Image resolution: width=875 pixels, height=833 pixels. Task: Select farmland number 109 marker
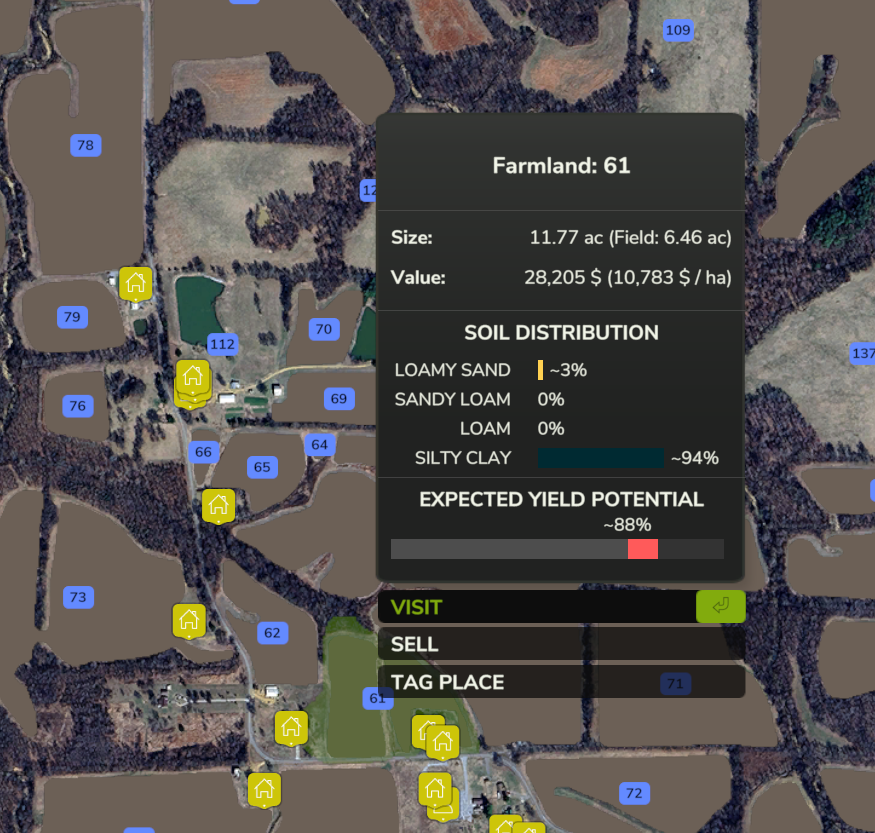(678, 30)
